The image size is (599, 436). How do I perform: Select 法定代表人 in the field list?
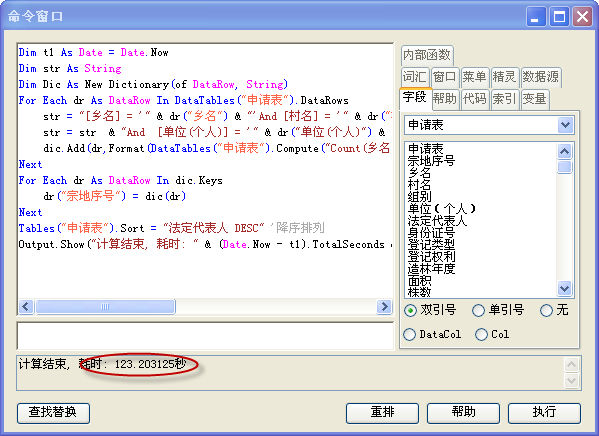click(x=437, y=221)
